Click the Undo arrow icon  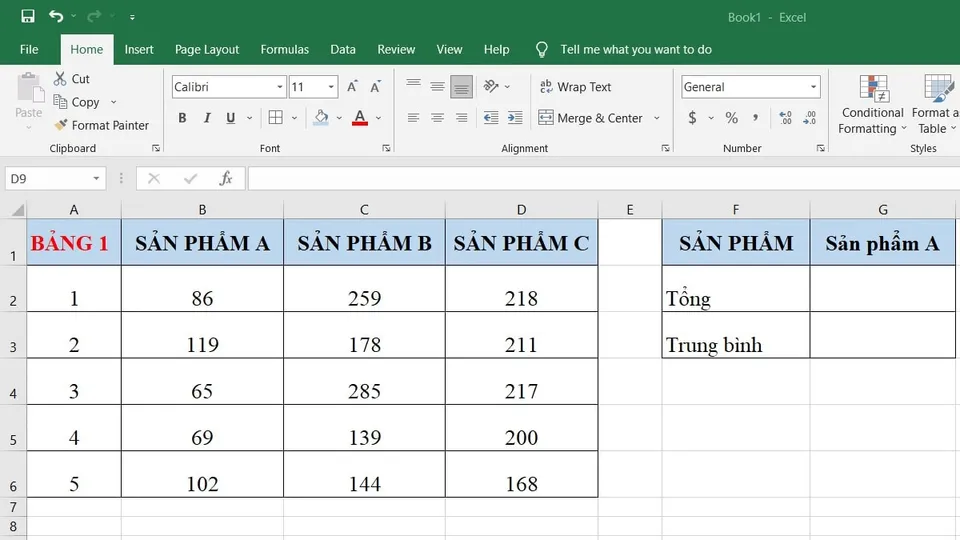pos(55,16)
